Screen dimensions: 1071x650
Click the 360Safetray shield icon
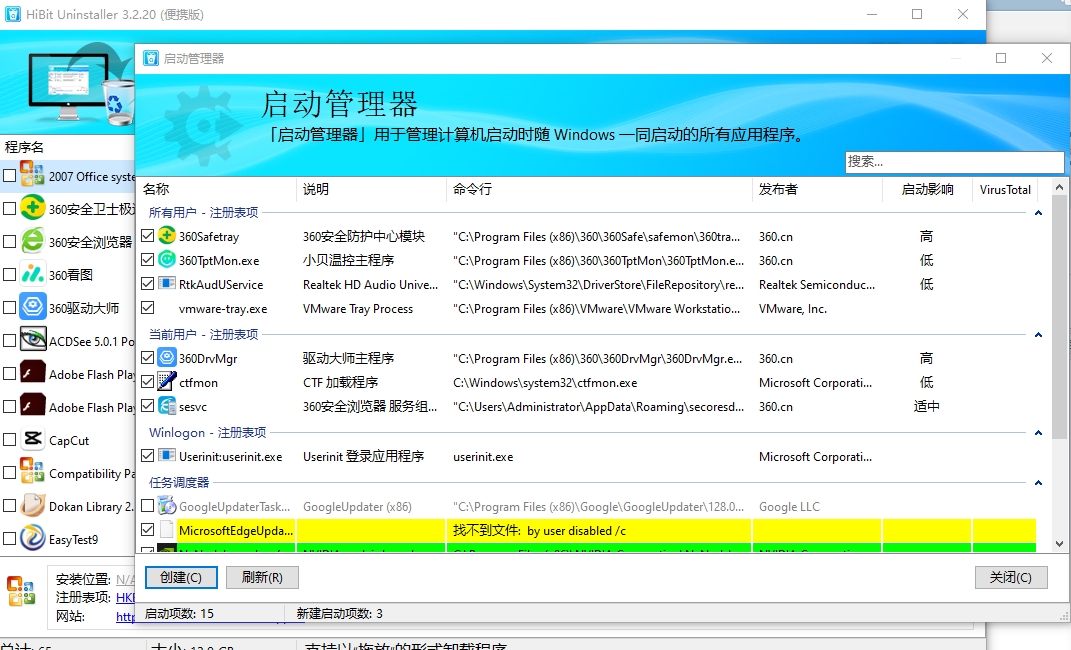(167, 236)
